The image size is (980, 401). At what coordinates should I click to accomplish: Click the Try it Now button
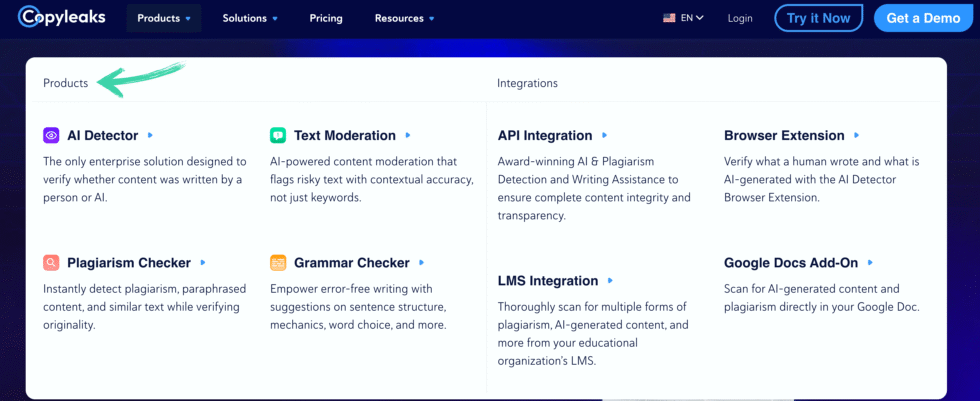[818, 18]
